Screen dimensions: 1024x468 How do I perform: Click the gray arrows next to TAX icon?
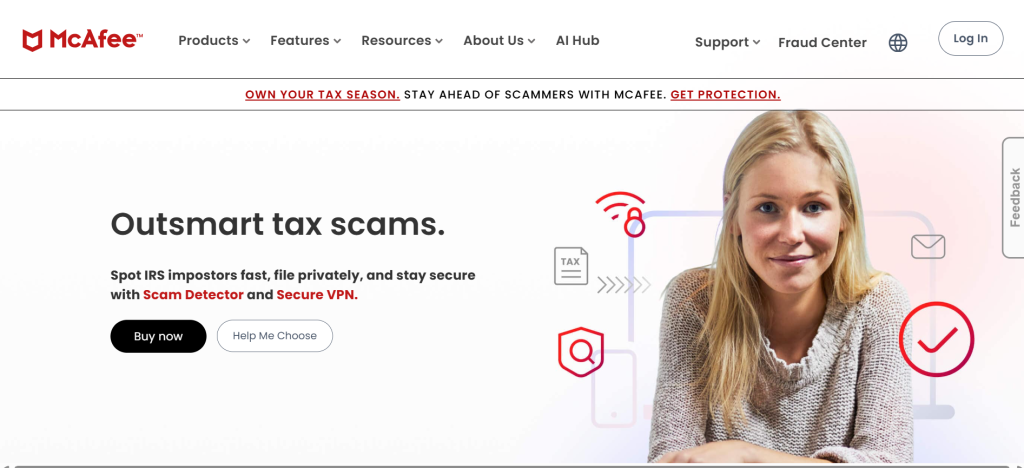pyautogui.click(x=624, y=285)
